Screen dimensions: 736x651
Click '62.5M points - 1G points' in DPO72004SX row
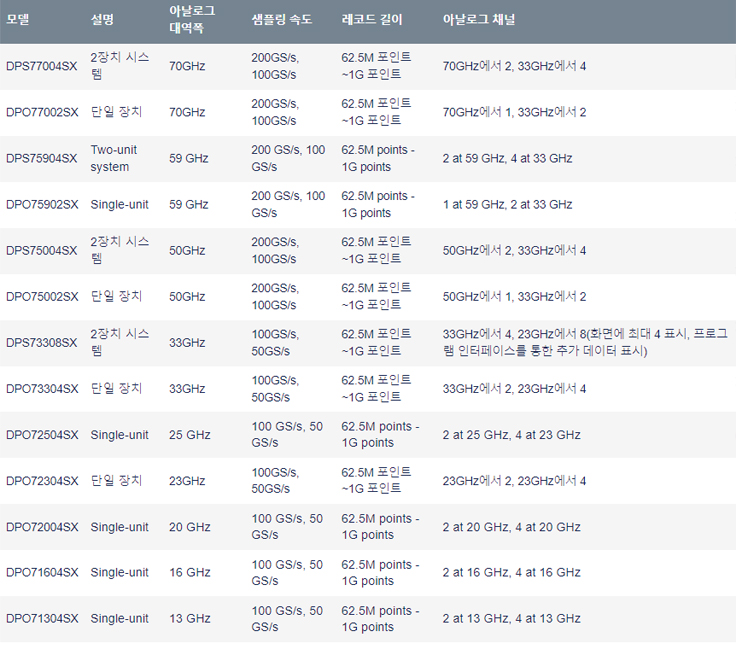tap(380, 527)
